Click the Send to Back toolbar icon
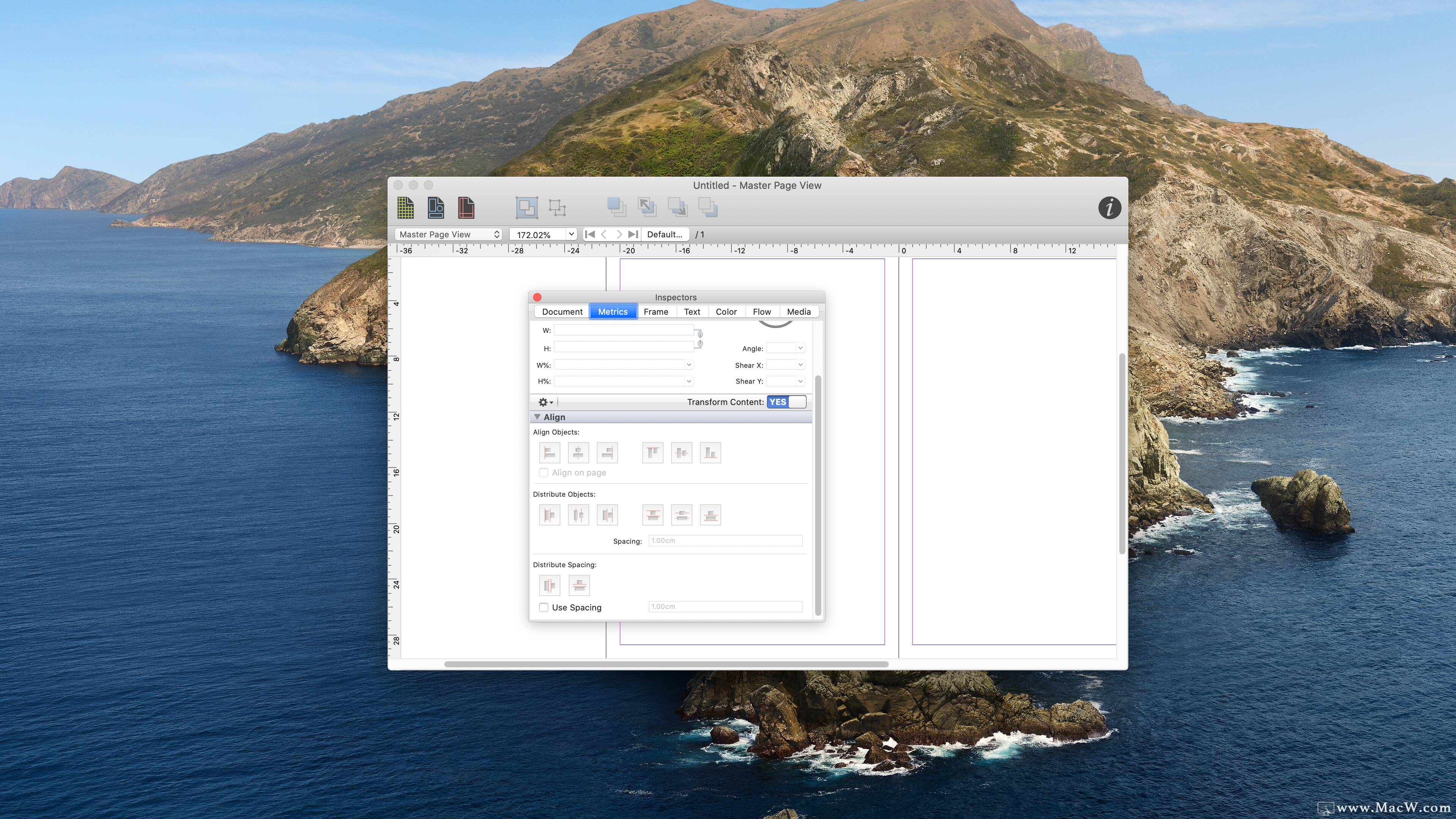The image size is (1456, 819). point(708,207)
